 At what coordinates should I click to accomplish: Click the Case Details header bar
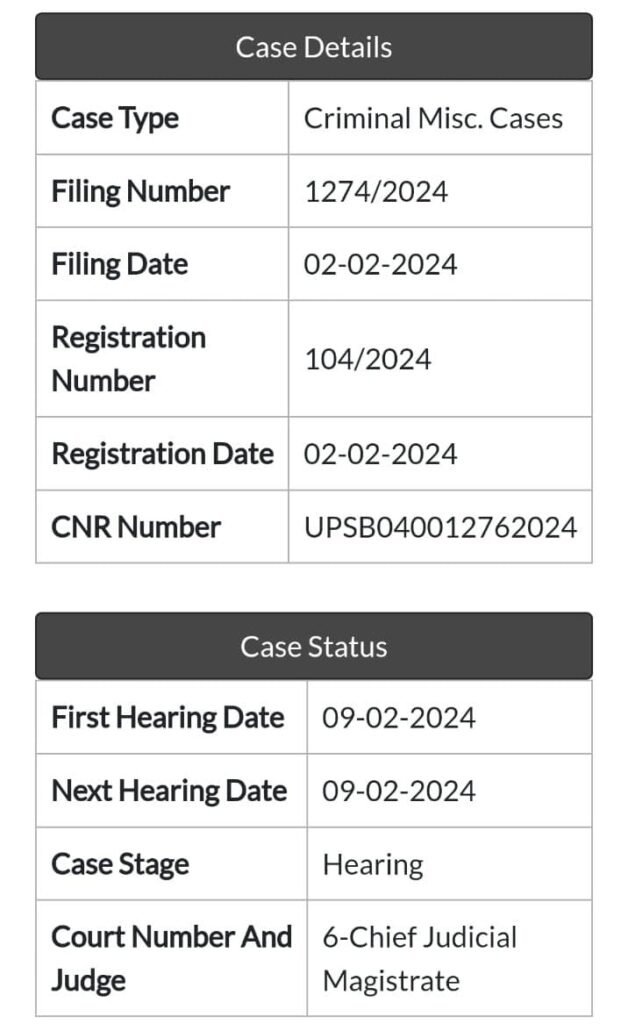click(313, 47)
